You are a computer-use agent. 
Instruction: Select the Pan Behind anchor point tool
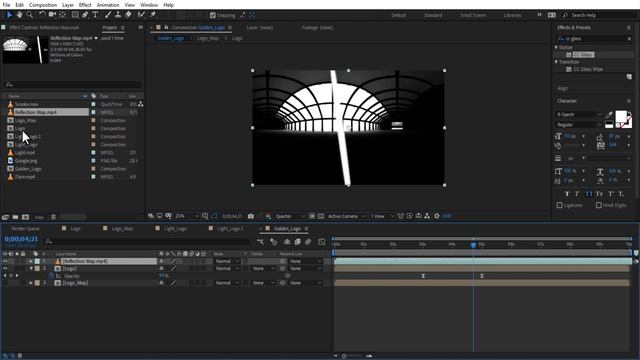[x=62, y=15]
